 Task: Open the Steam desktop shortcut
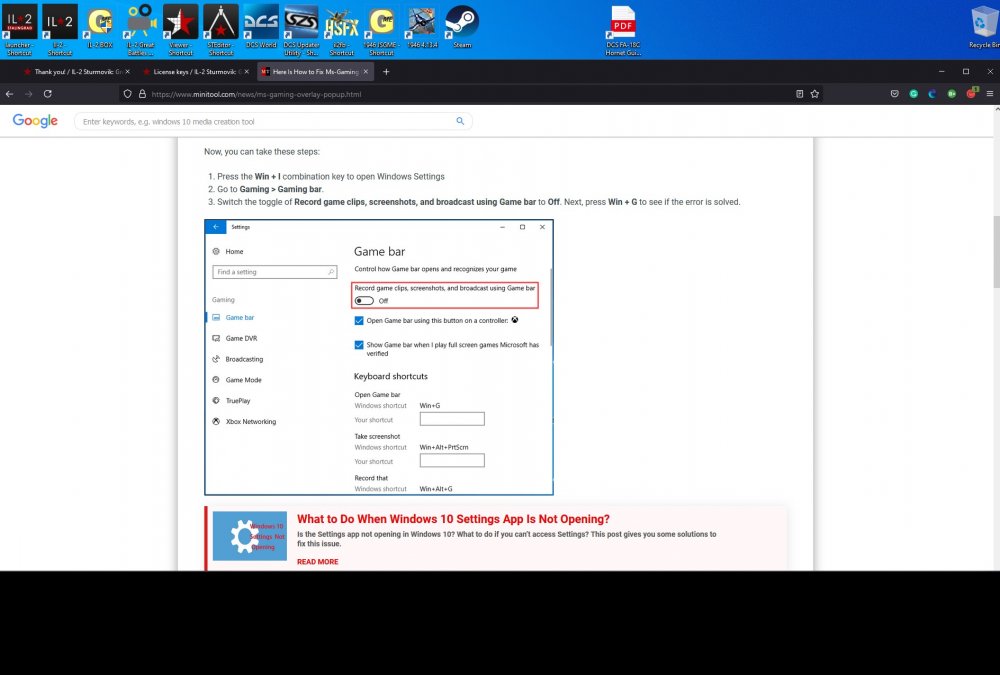pyautogui.click(x=461, y=24)
